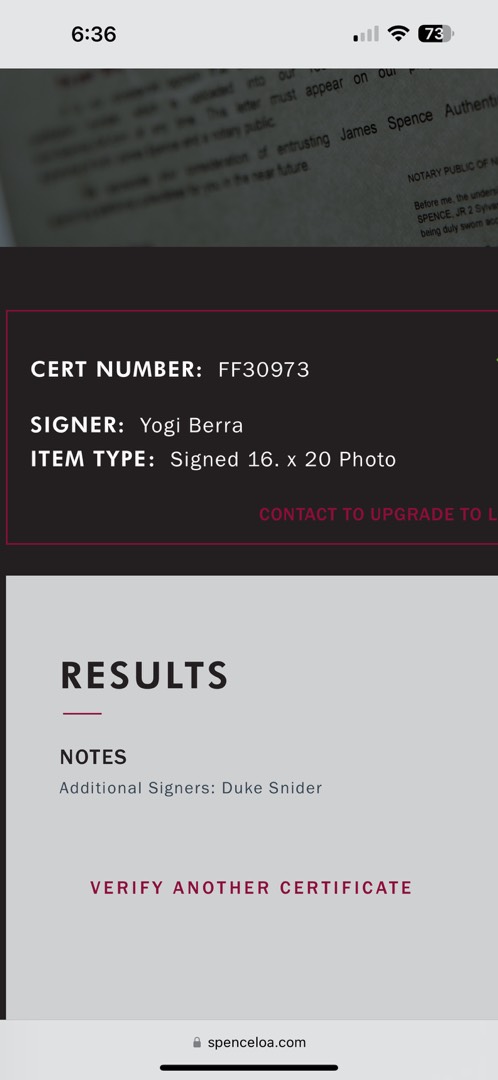Screen dimensions: 498x1080
Task: Tap the signer name Yogi Berra
Action: pos(191,426)
